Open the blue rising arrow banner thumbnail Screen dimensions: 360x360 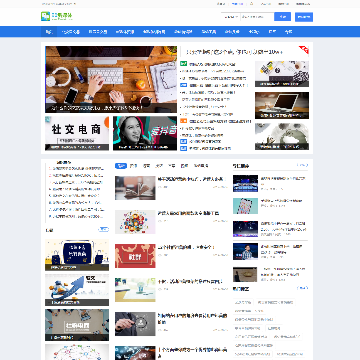[x=77, y=290]
